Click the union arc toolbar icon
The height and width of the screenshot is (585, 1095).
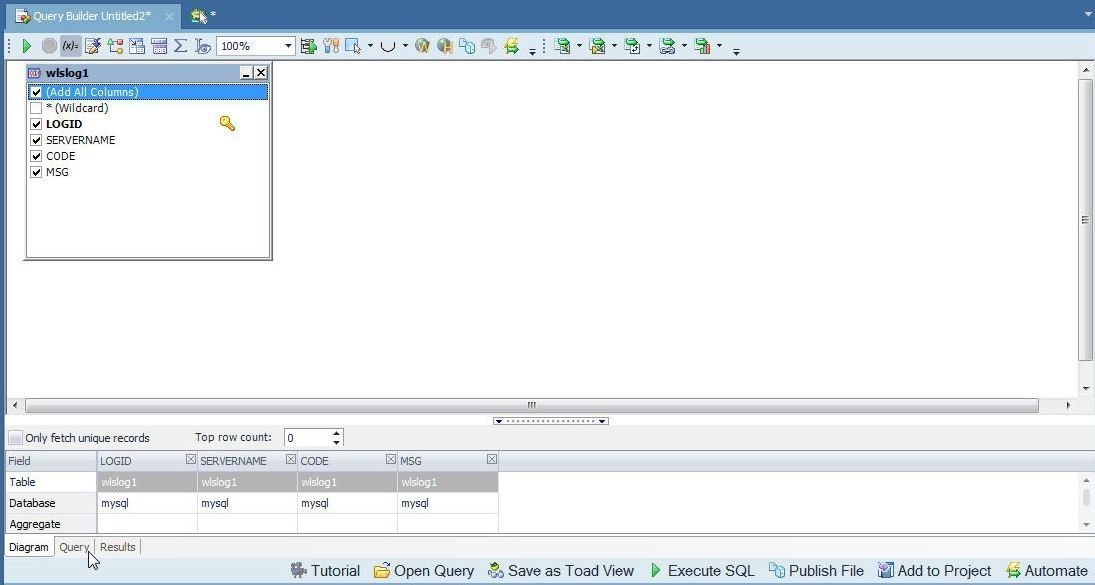pyautogui.click(x=388, y=46)
